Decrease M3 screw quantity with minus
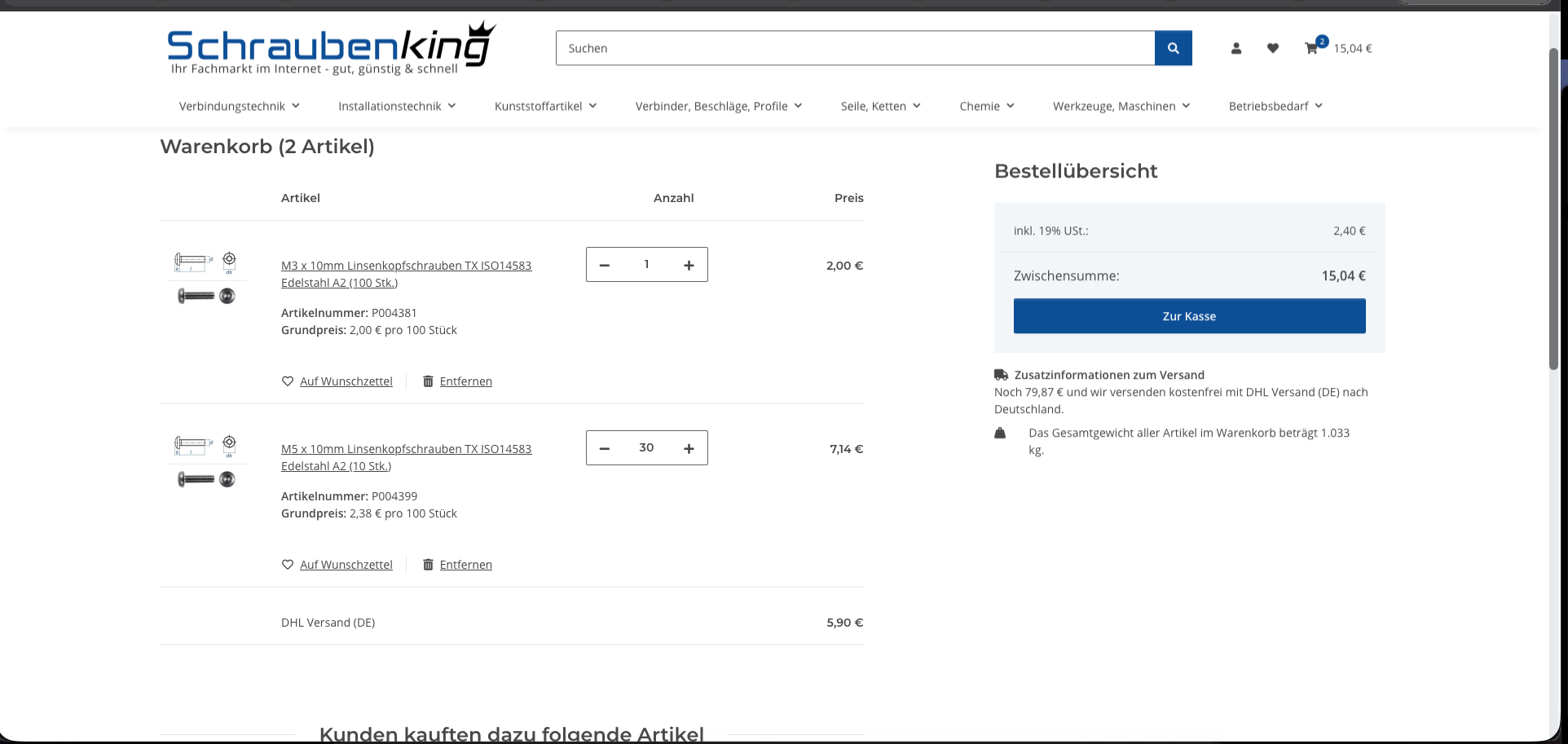The height and width of the screenshot is (744, 1568). coord(605,265)
